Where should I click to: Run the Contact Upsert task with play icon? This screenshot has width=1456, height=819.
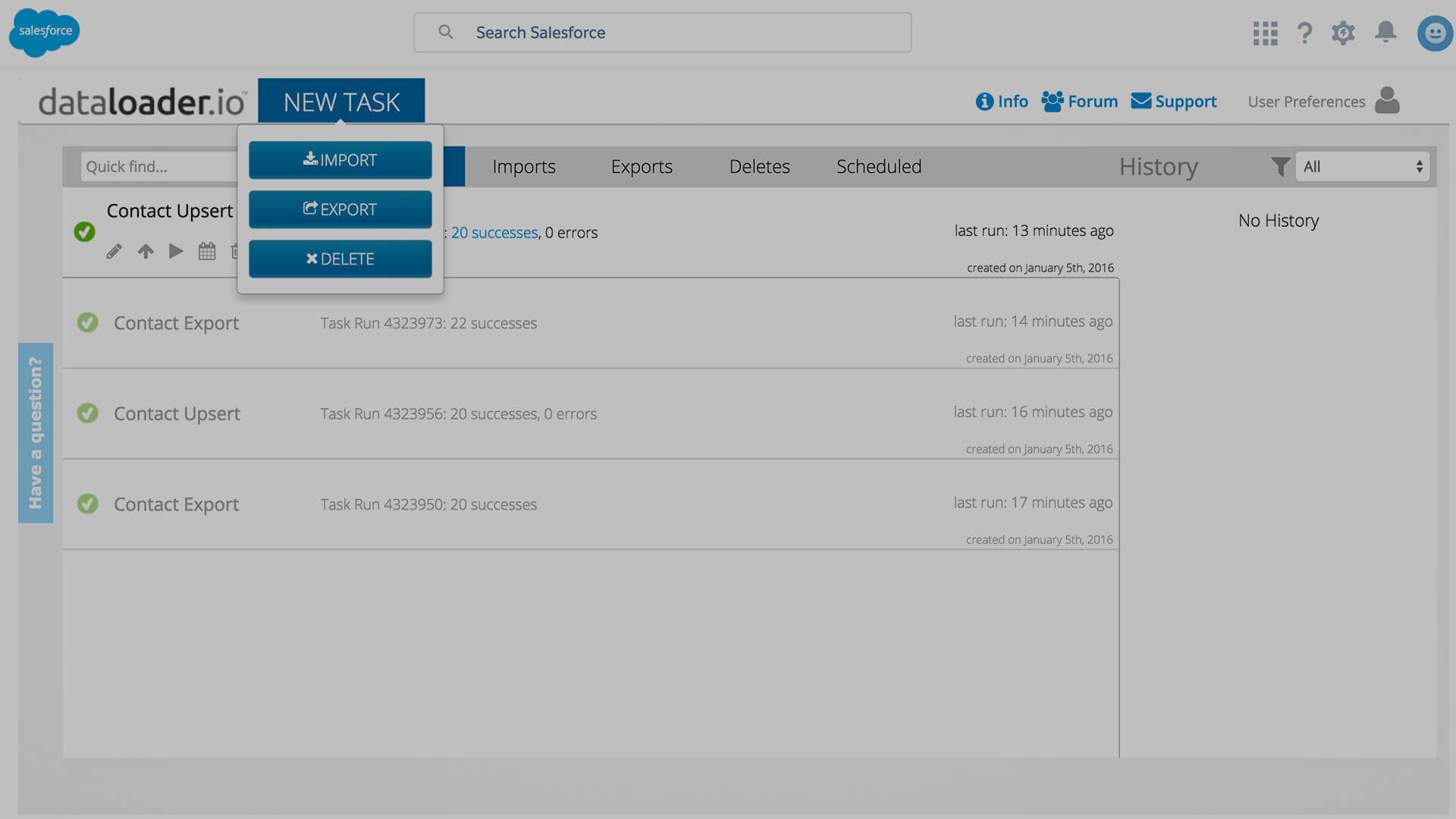point(176,251)
